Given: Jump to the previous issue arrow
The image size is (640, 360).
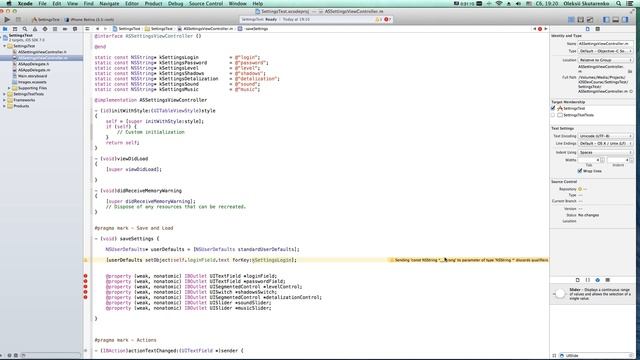Looking at the screenshot, I should [535, 29].
